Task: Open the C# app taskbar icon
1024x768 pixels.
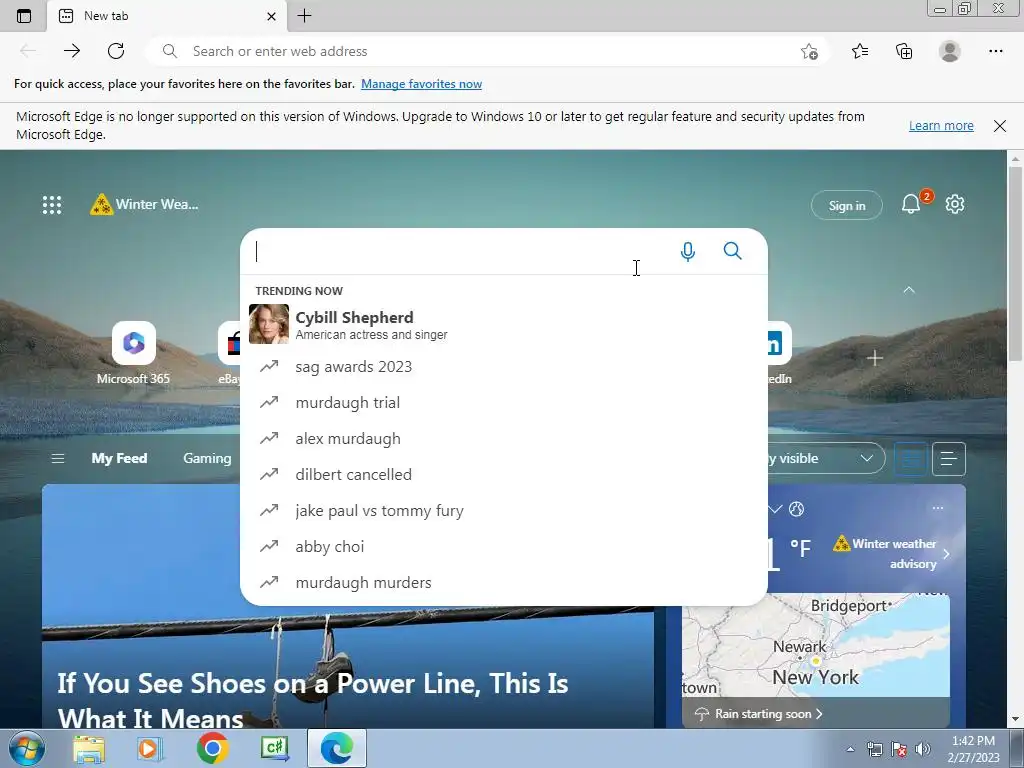Action: [274, 748]
